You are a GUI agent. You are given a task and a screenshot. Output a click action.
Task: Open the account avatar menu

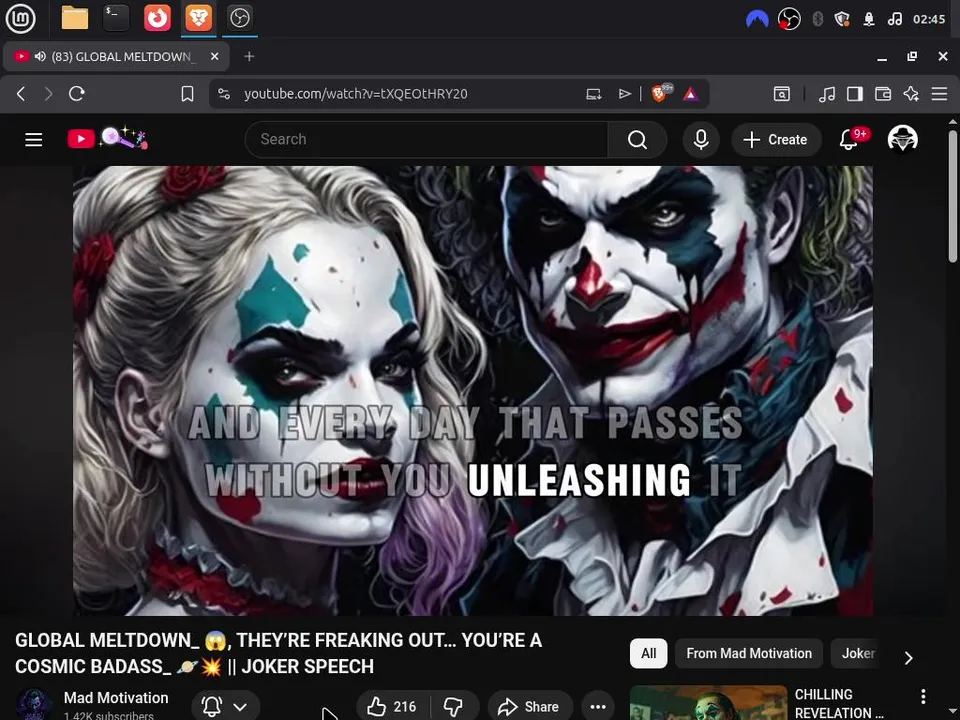point(902,139)
